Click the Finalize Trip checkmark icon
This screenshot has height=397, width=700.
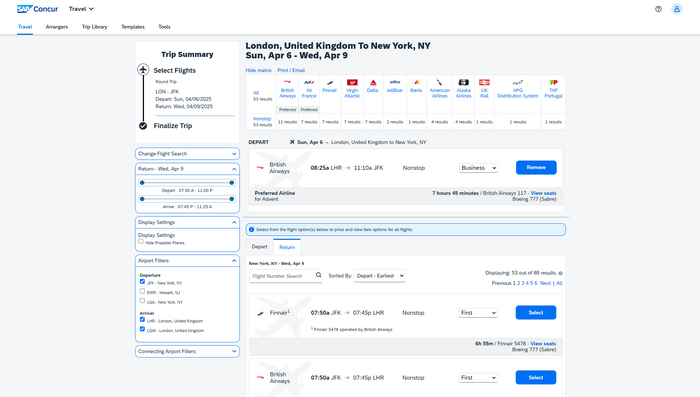pyautogui.click(x=143, y=126)
